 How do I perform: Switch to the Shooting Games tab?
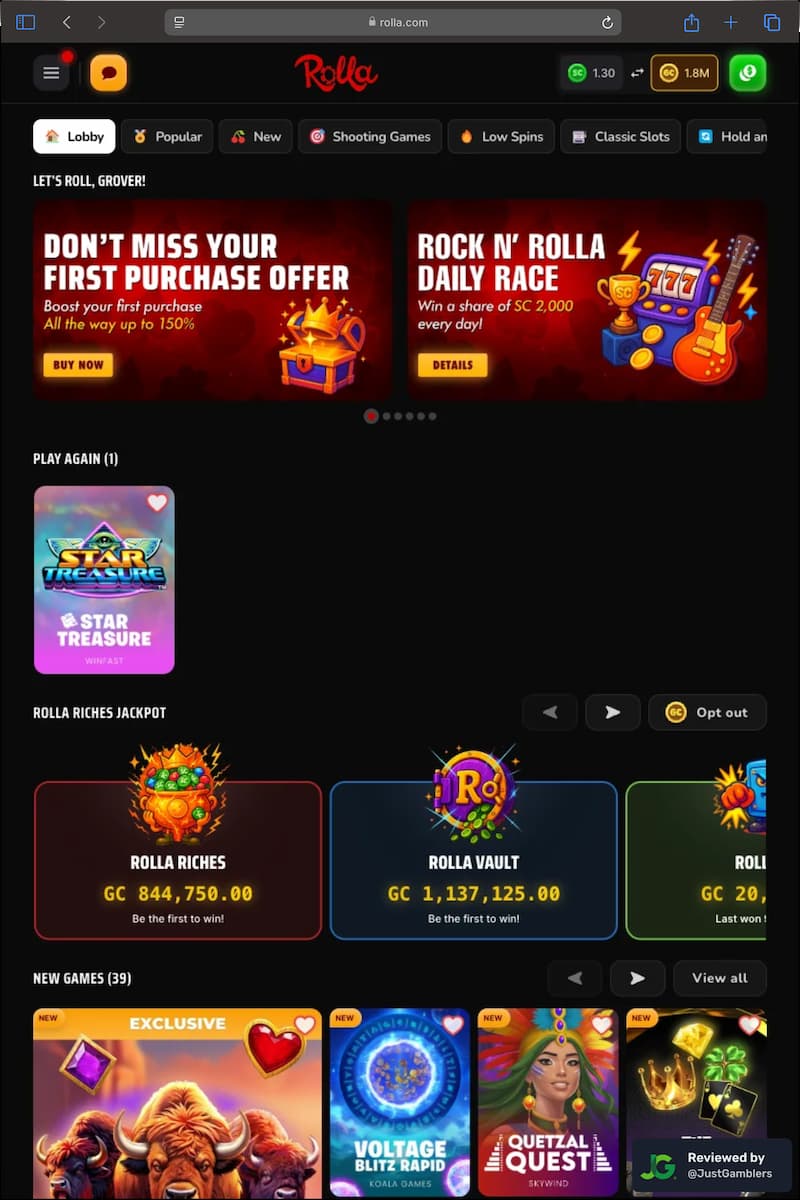click(370, 136)
